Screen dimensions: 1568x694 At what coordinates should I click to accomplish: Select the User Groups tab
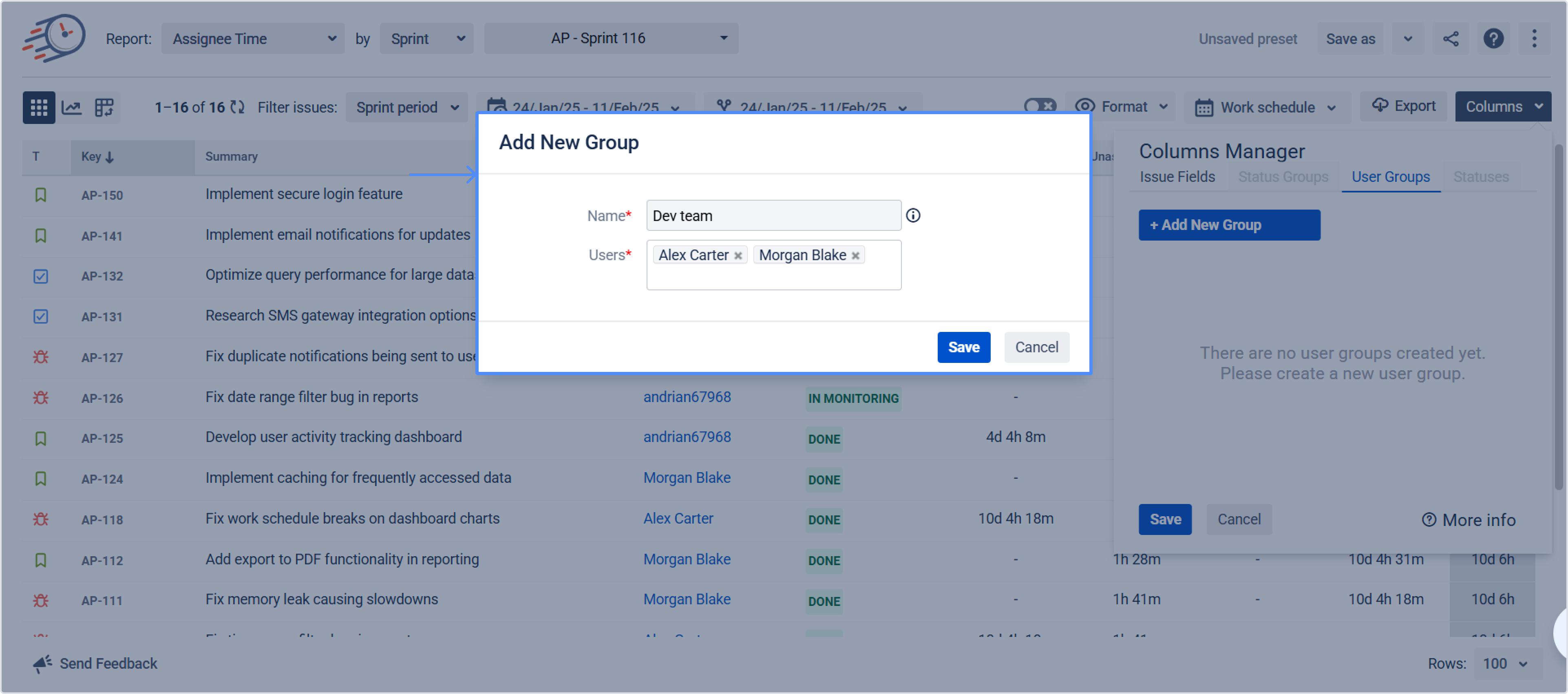coord(1390,177)
